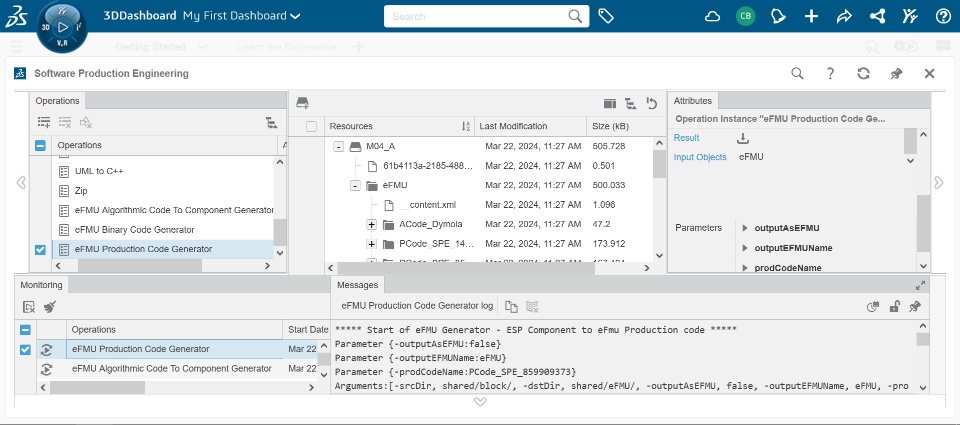Screen dimensions: 960x425
Task: Toggle the Monitoring header select-all checkbox
Action: tap(25, 330)
